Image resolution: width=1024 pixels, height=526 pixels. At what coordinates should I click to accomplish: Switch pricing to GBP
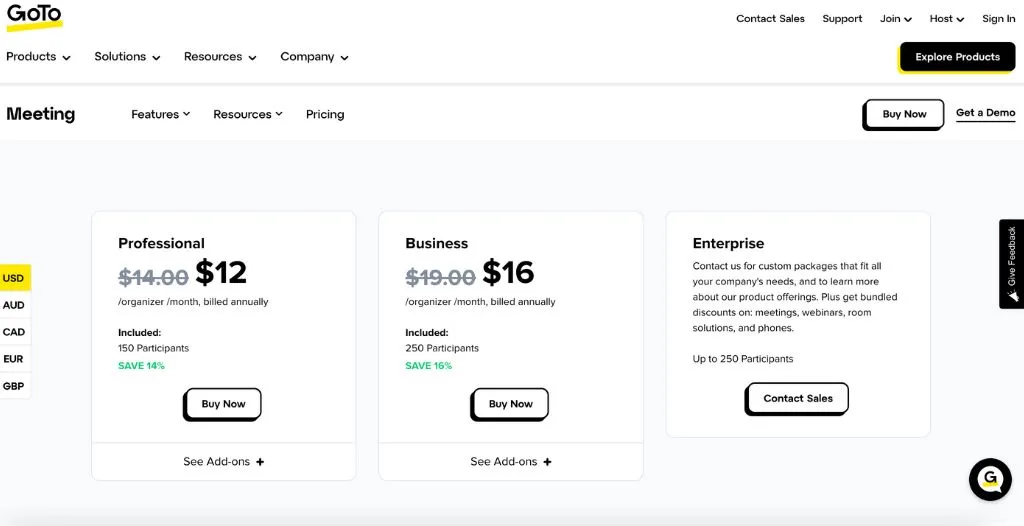pos(14,386)
